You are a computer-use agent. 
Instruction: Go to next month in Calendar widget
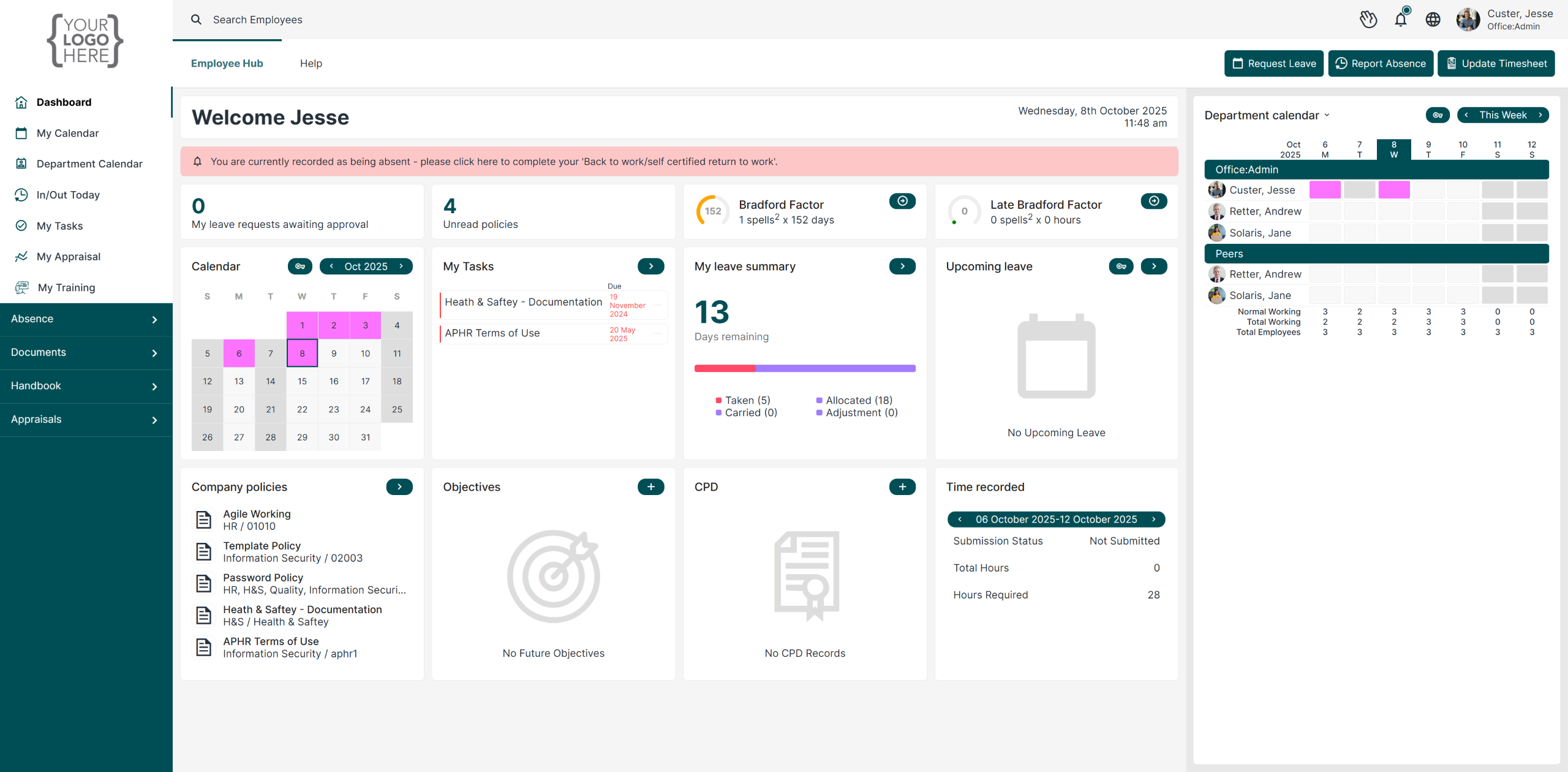pos(402,267)
